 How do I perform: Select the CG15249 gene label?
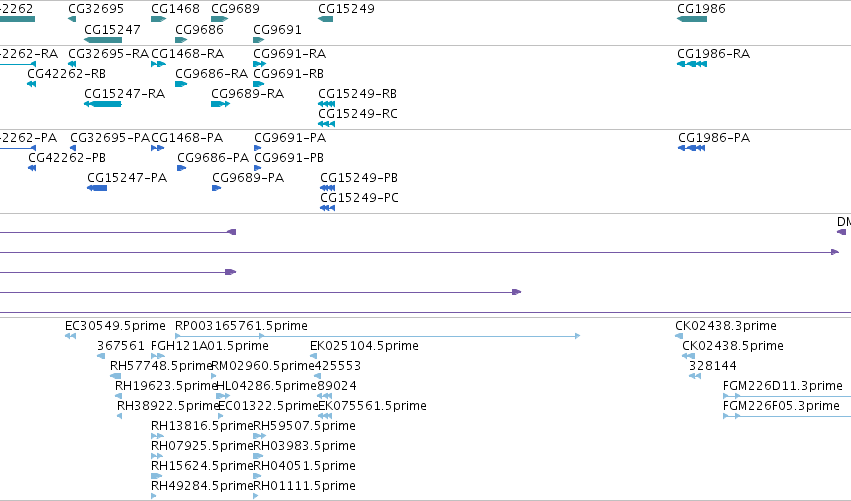tap(346, 9)
